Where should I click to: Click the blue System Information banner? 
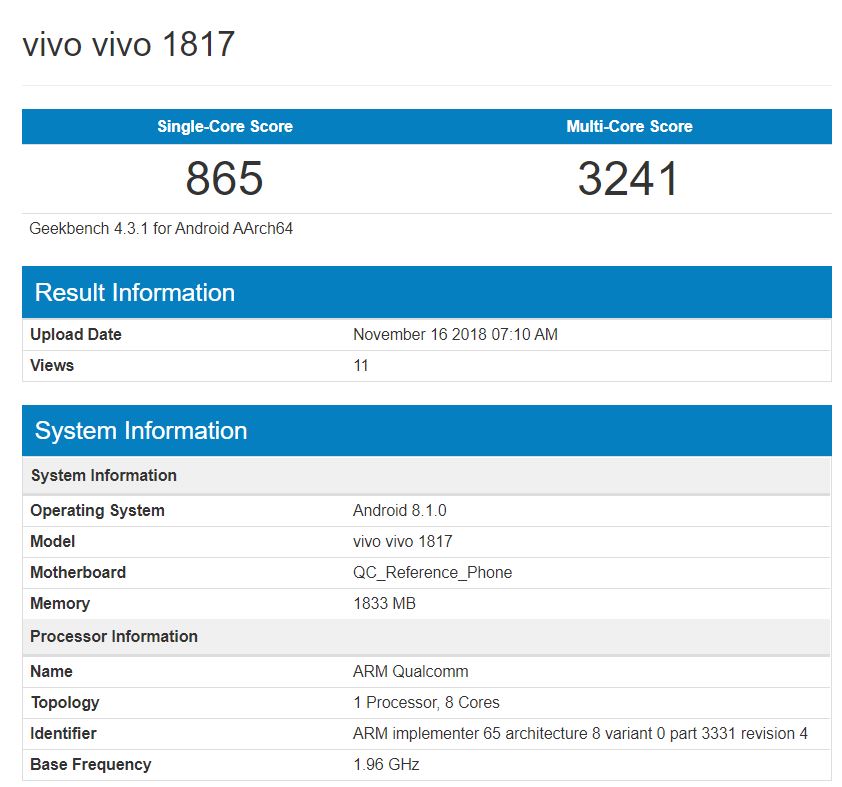[427, 431]
